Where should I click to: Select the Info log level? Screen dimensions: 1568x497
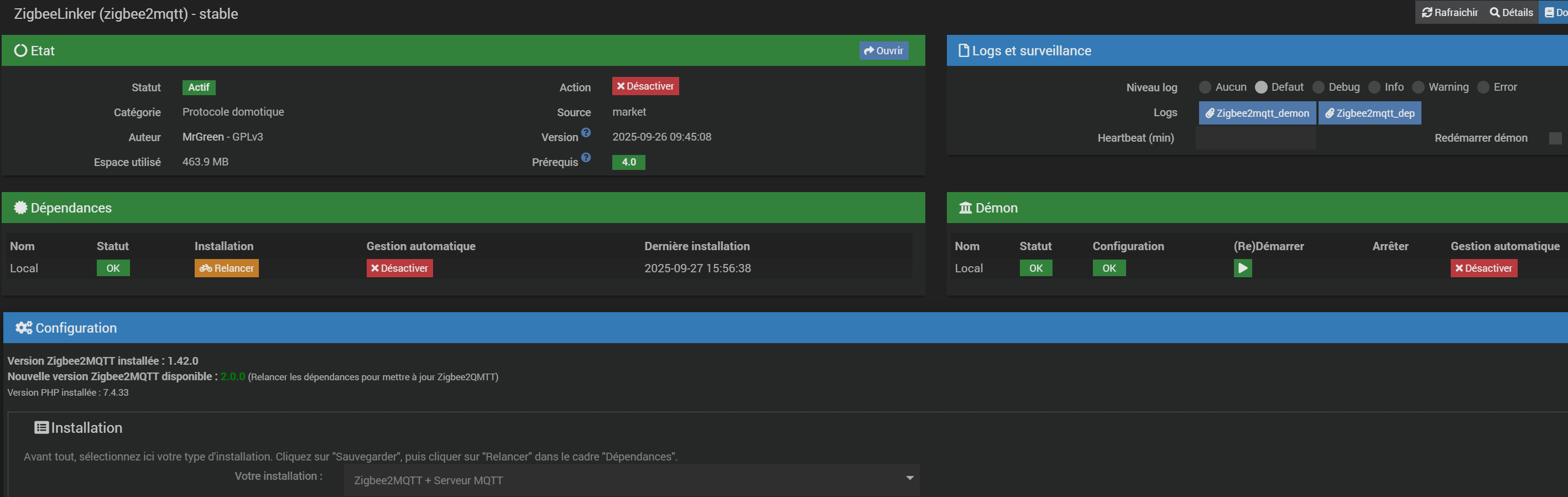tap(1374, 87)
